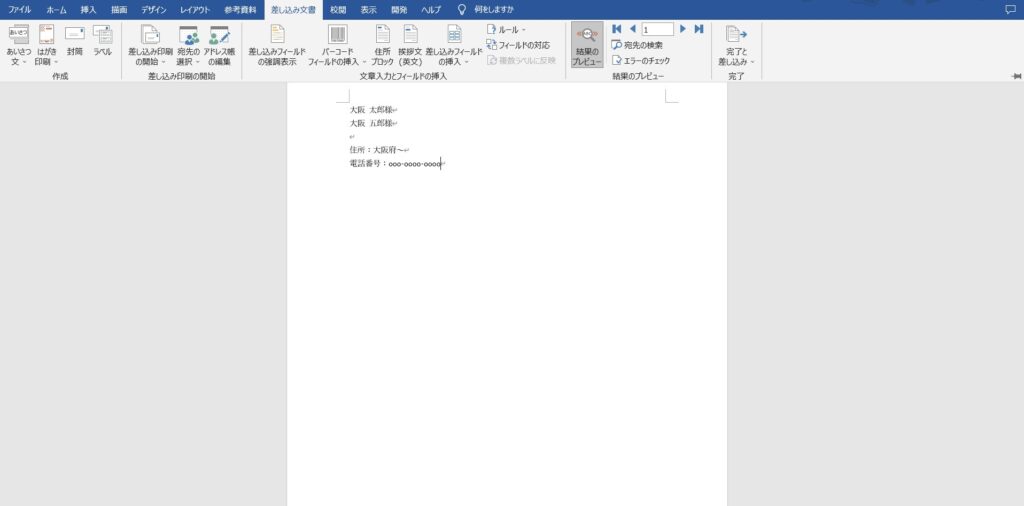This screenshot has width=1024, height=506.
Task: Switch to the 挿入 insert tab
Action: click(88, 10)
